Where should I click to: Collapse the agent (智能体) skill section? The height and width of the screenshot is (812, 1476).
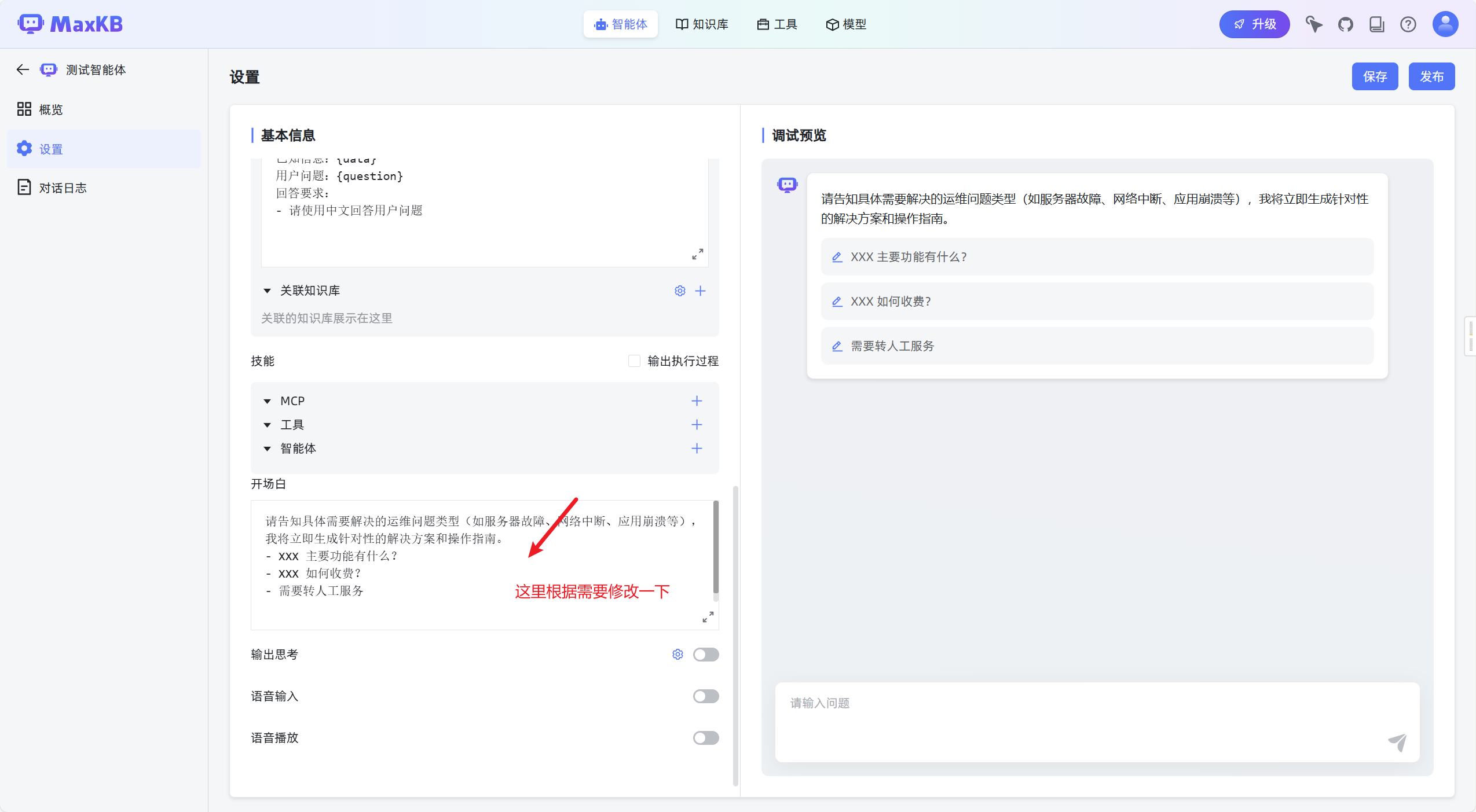click(x=267, y=449)
